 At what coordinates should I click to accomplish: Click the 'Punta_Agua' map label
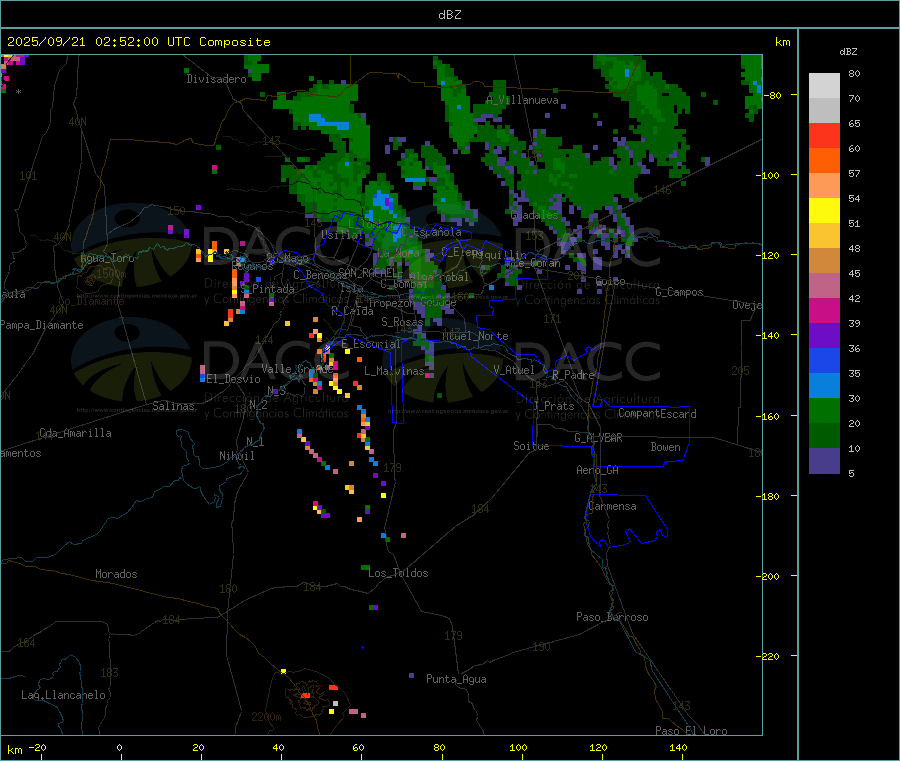click(x=456, y=679)
